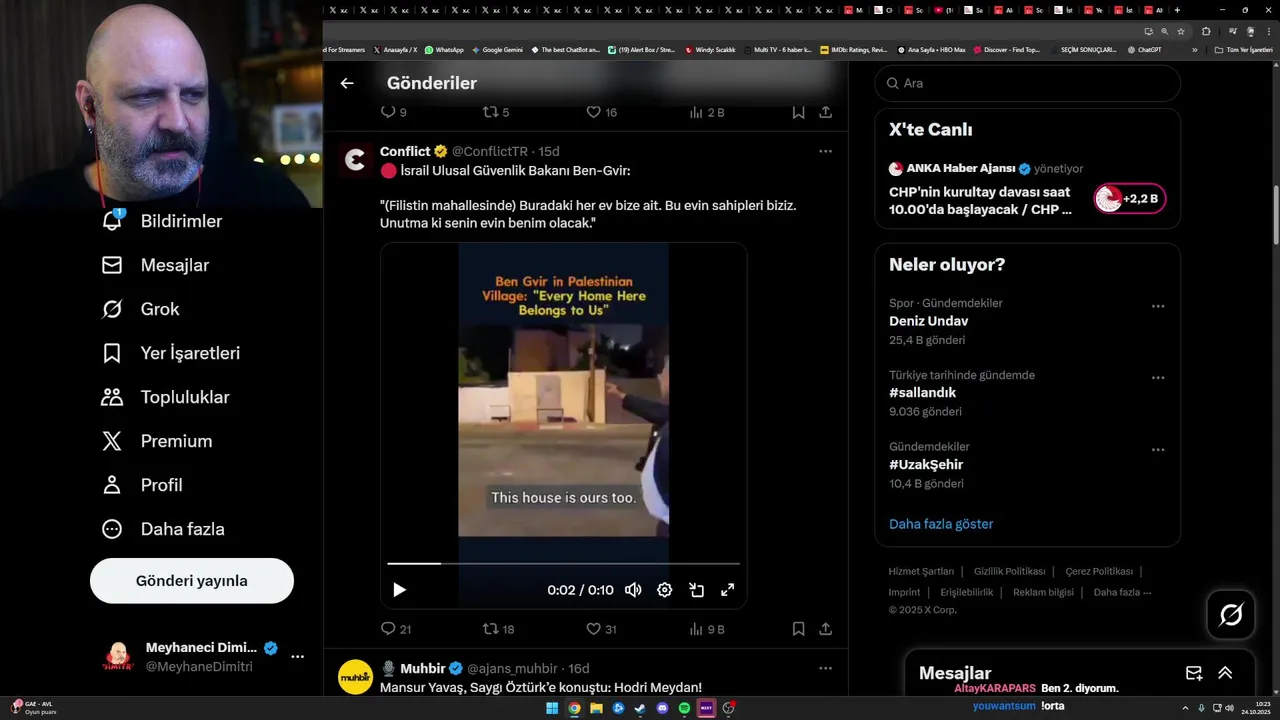Open more options on the Conflict post
1280x720 pixels.
[825, 151]
